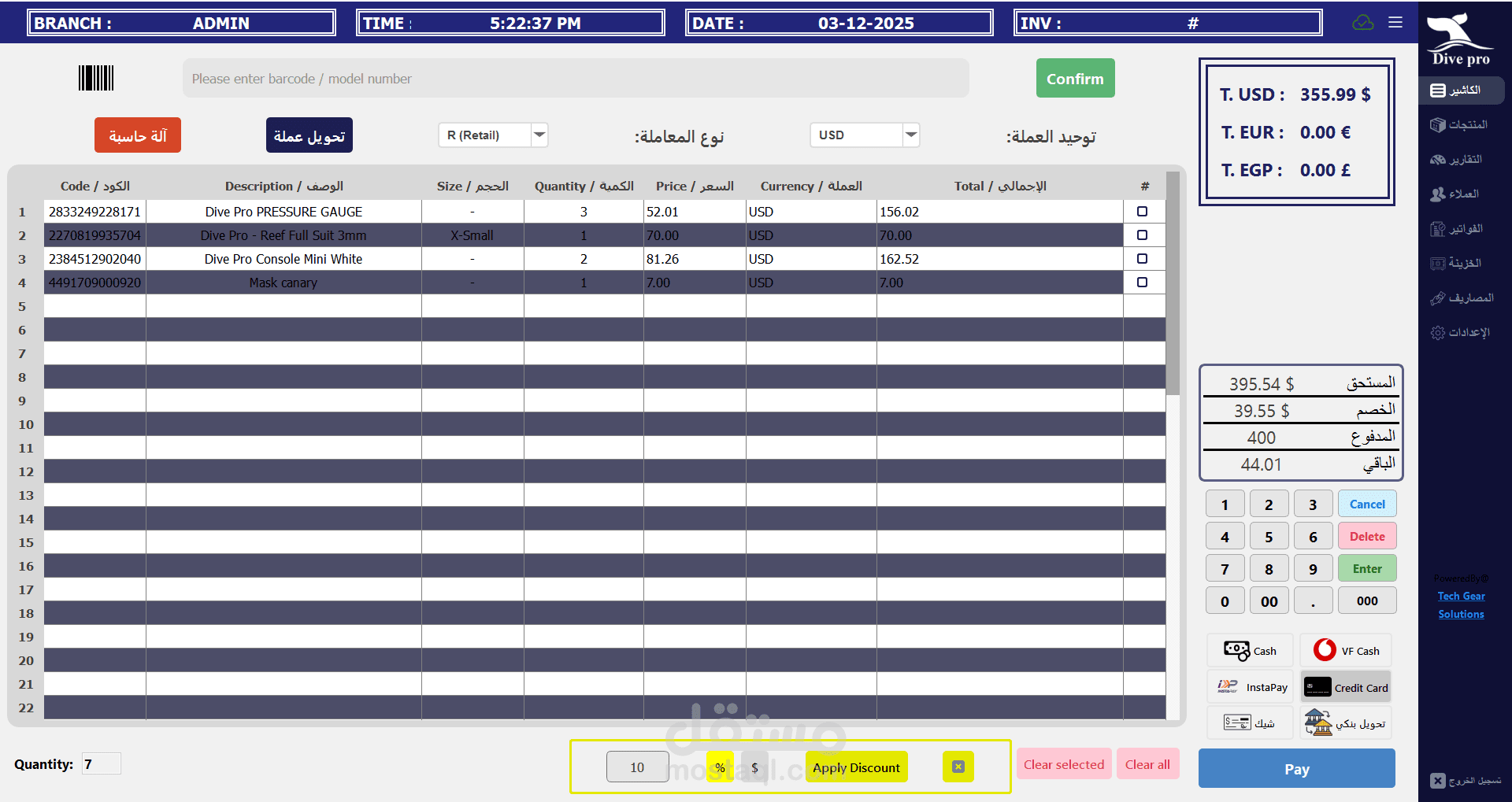Click Clear selected

coord(1064,764)
